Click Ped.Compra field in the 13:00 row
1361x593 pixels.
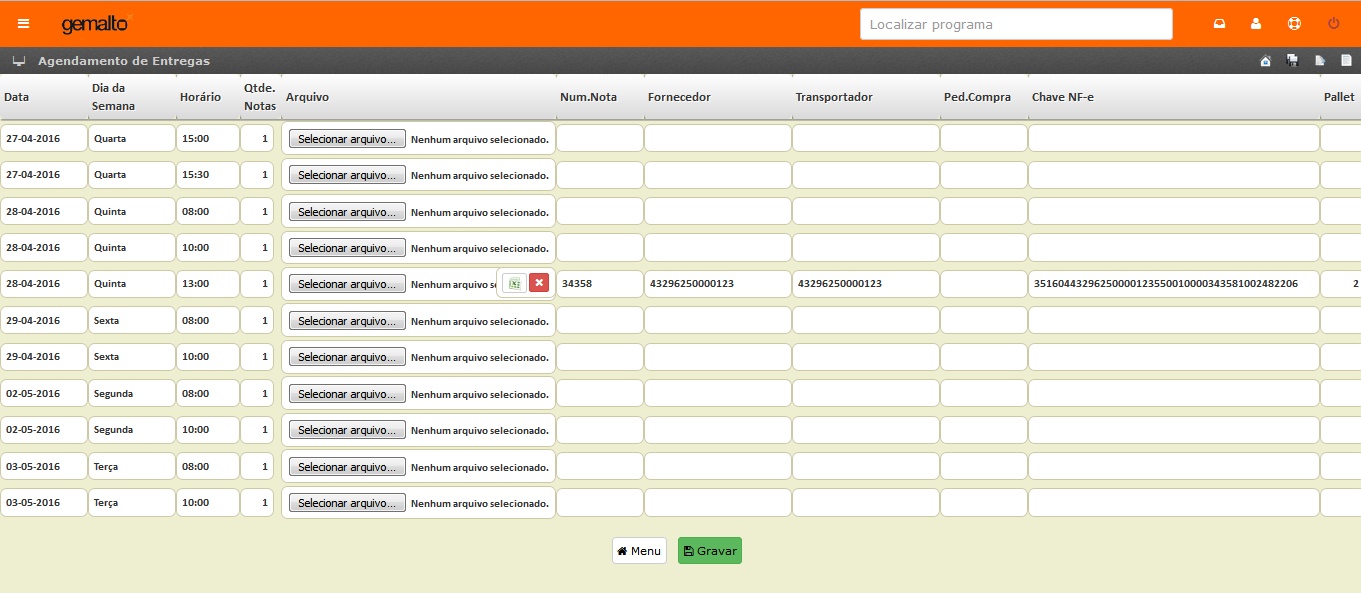(x=983, y=284)
